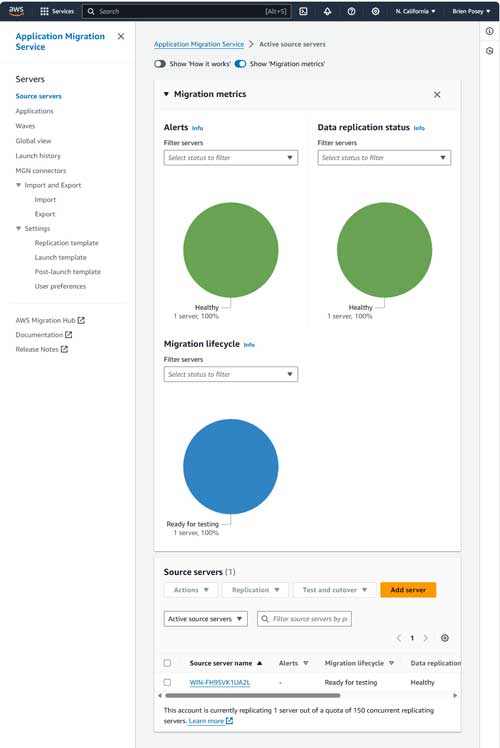500x748 pixels.
Task: Open the Services grid menu icon
Action: coord(44,11)
